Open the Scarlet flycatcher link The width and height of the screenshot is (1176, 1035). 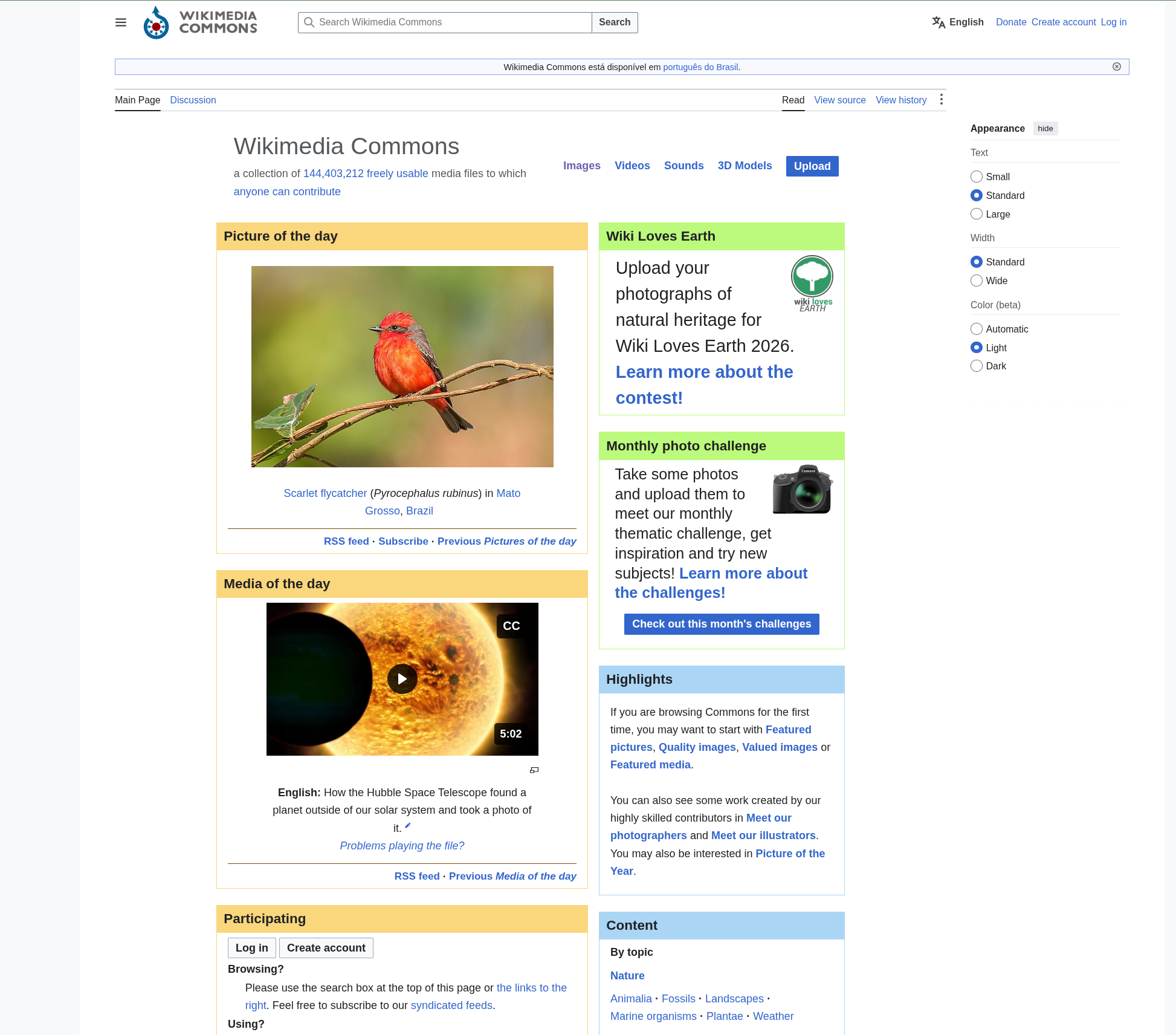point(325,493)
